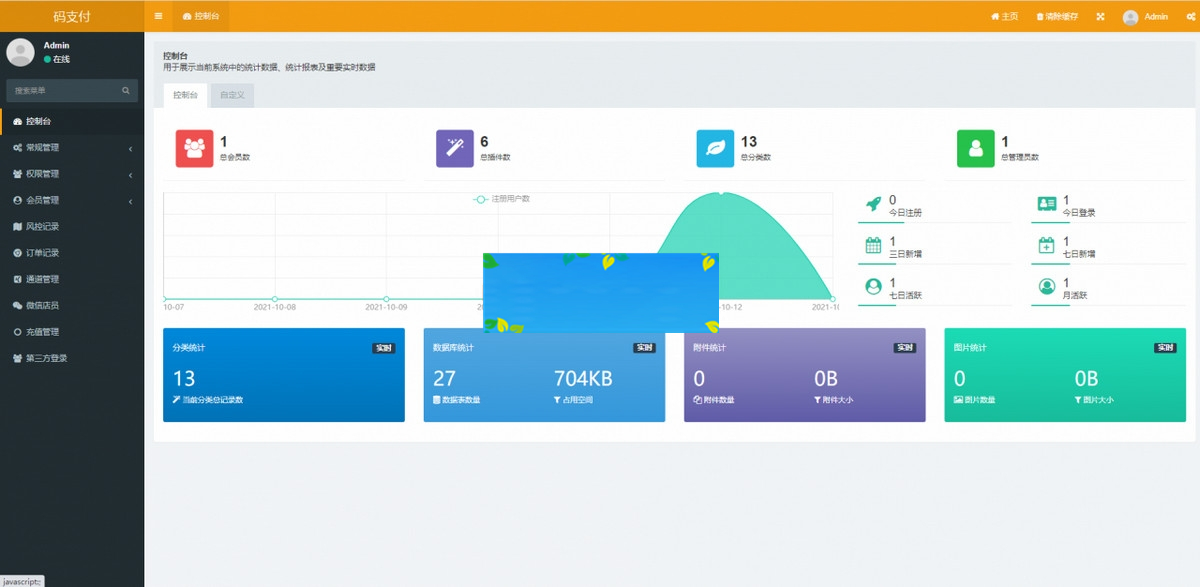
Task: Click the fullscreen icon in top bar
Action: [1100, 17]
